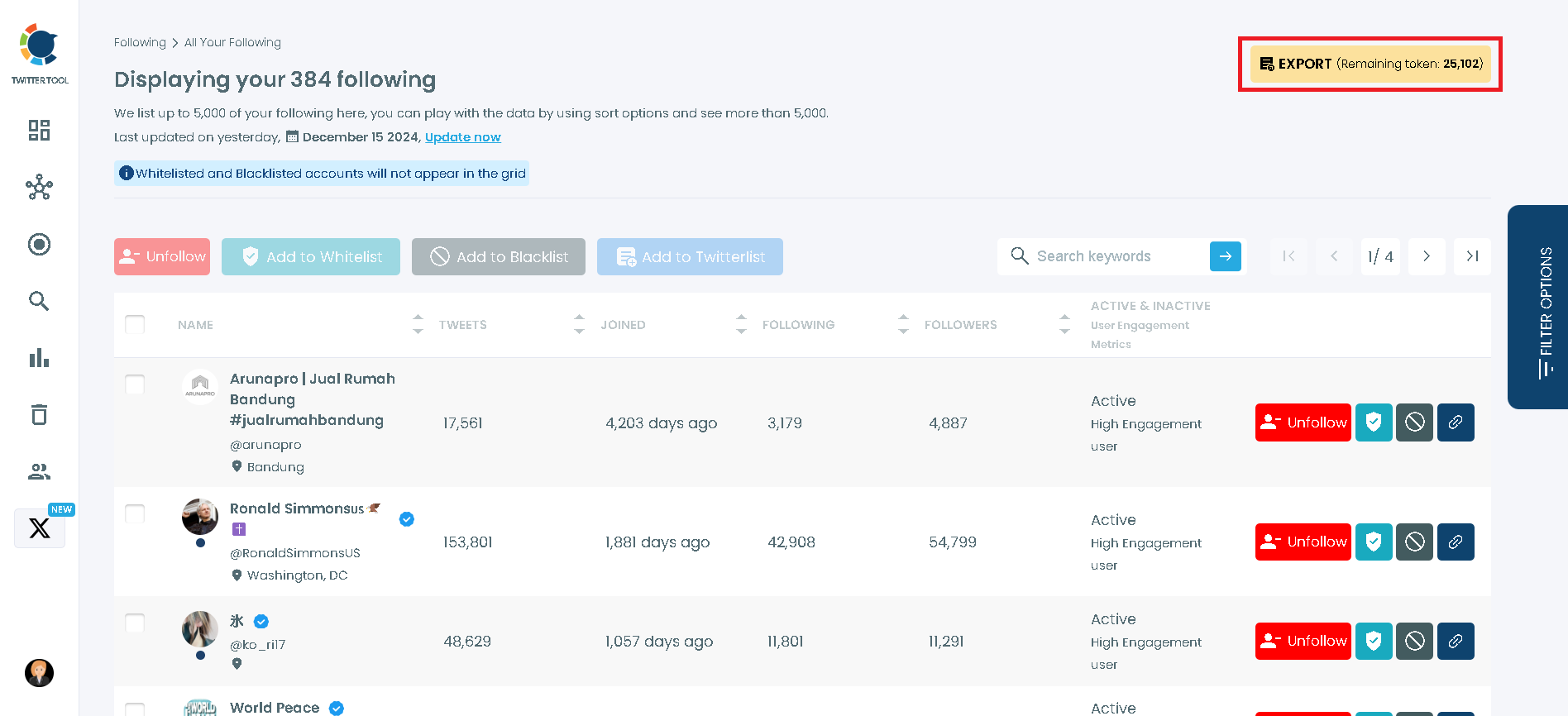This screenshot has width=1568, height=716.
Task: Sort the table by Followers column
Action: [x=1064, y=324]
